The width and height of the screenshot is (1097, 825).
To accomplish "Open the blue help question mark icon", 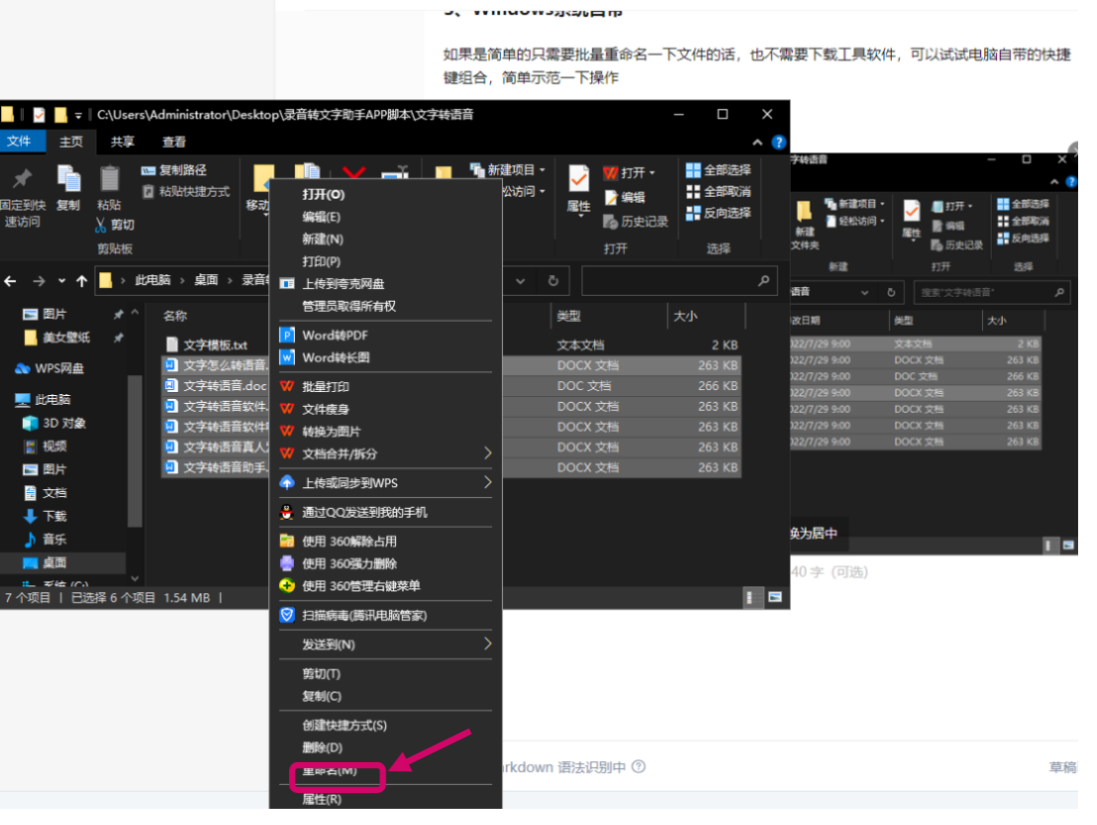I will pyautogui.click(x=778, y=142).
